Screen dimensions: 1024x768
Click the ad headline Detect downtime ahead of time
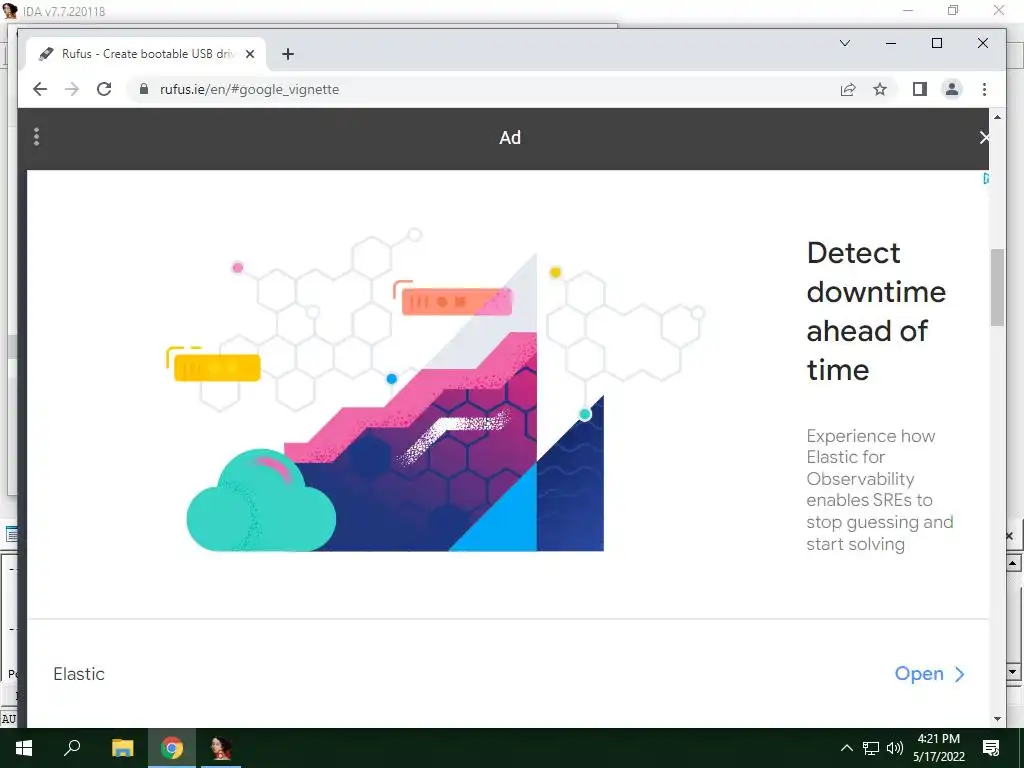(876, 312)
